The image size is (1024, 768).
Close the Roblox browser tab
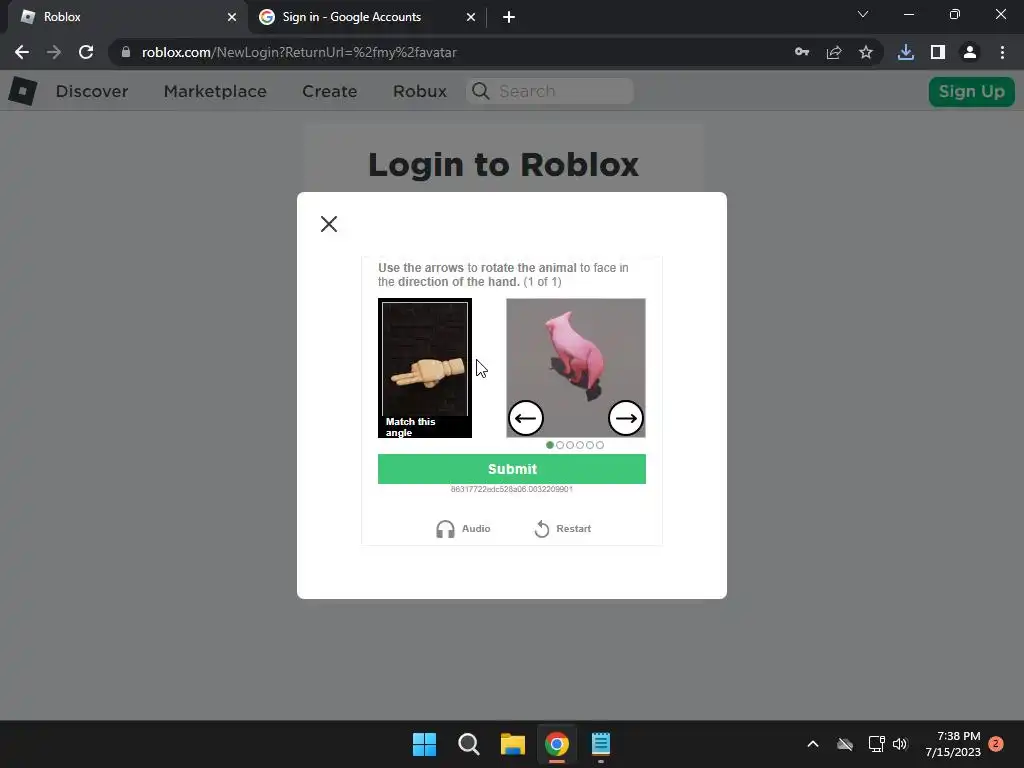click(232, 17)
